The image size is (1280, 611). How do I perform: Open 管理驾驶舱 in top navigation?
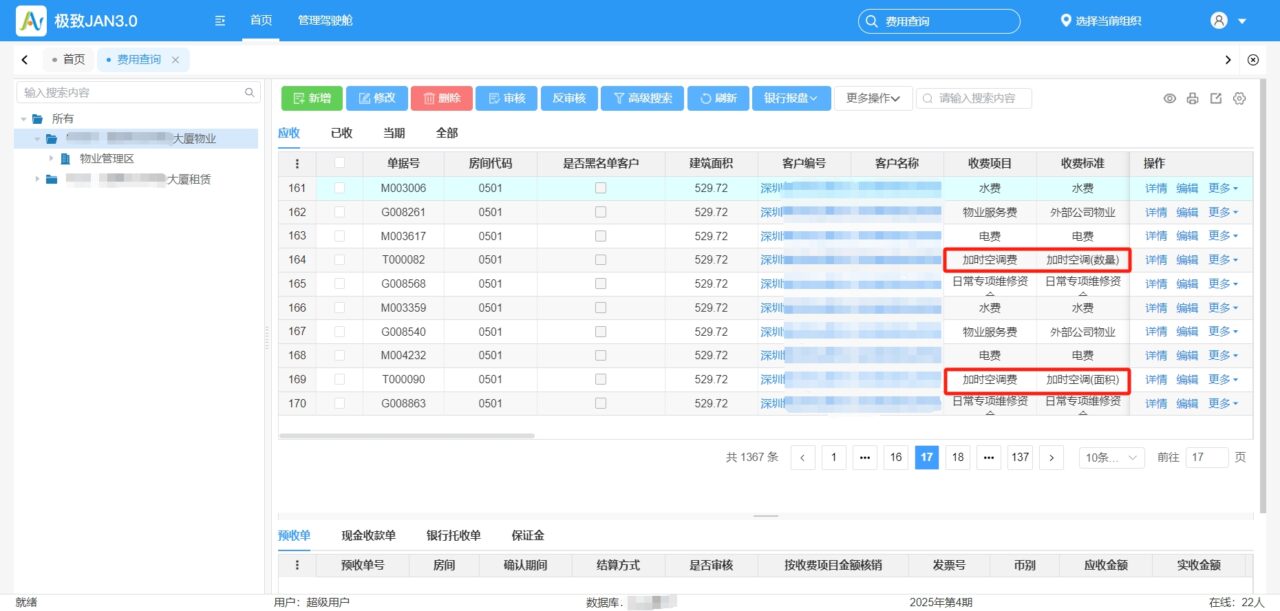pyautogui.click(x=325, y=21)
